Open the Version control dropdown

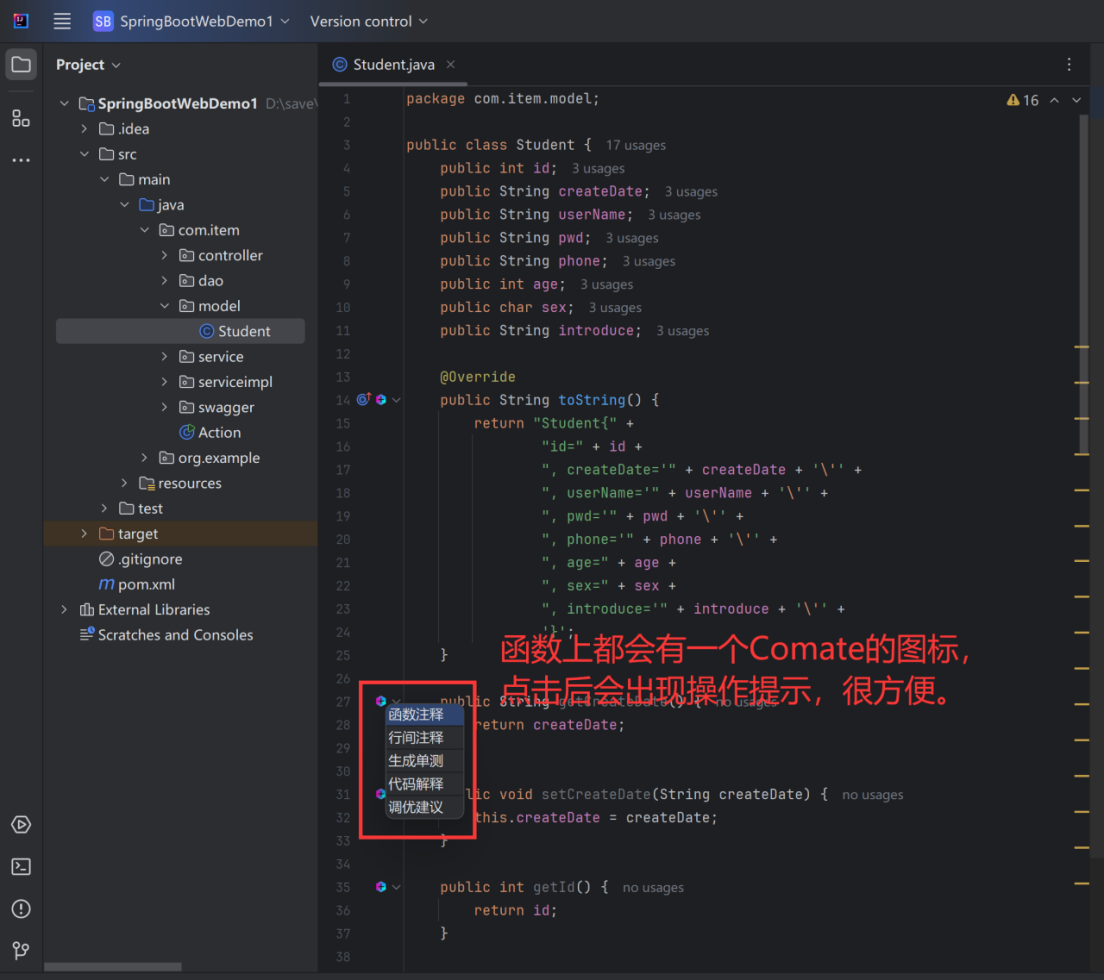click(x=368, y=21)
